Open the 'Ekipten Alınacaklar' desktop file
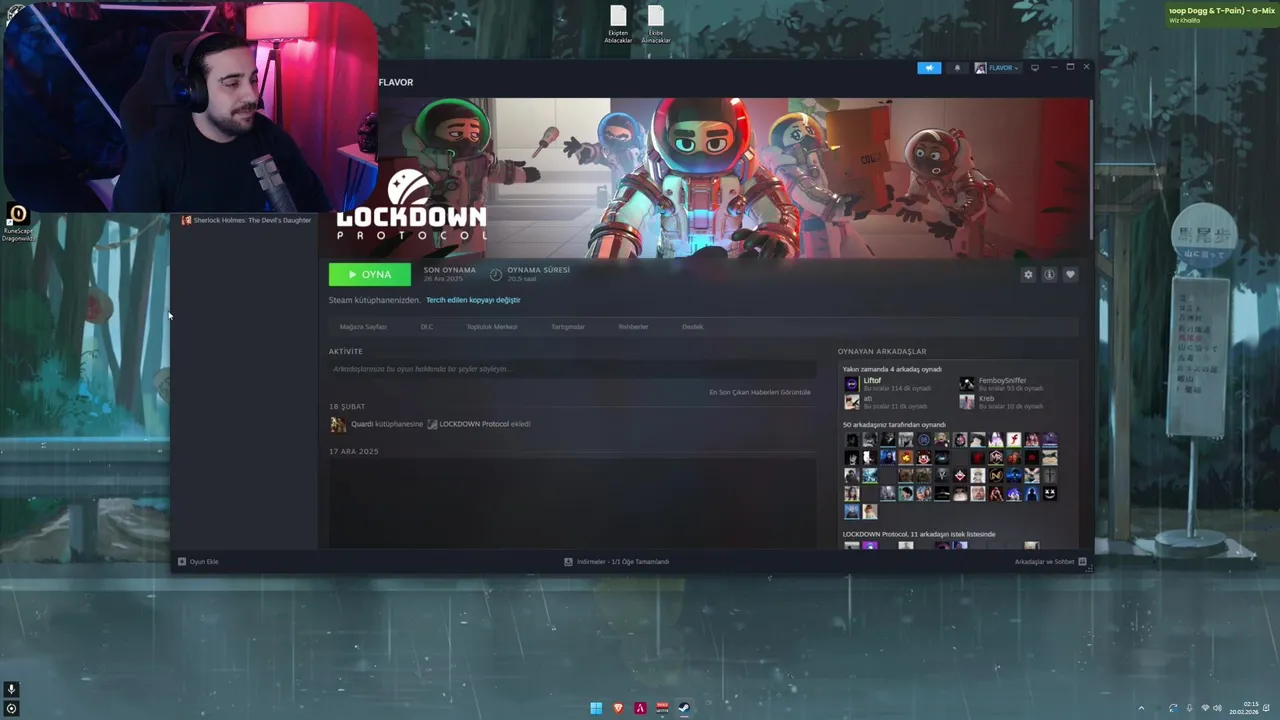Viewport: 1280px width, 720px height. (618, 25)
